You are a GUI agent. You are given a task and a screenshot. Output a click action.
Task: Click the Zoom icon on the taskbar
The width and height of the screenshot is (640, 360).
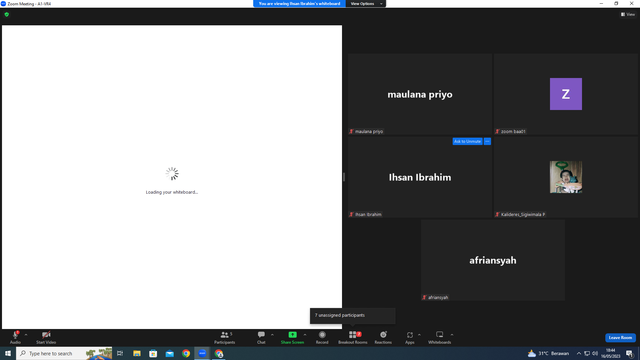[x=202, y=353]
